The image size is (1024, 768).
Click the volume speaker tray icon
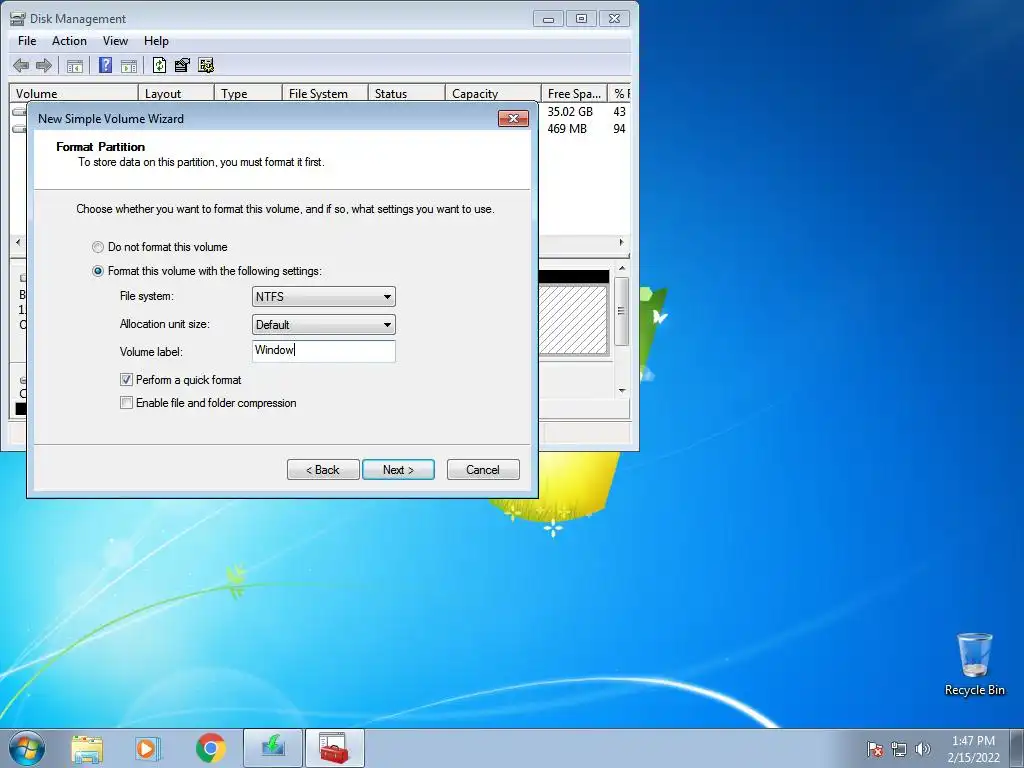tap(923, 749)
